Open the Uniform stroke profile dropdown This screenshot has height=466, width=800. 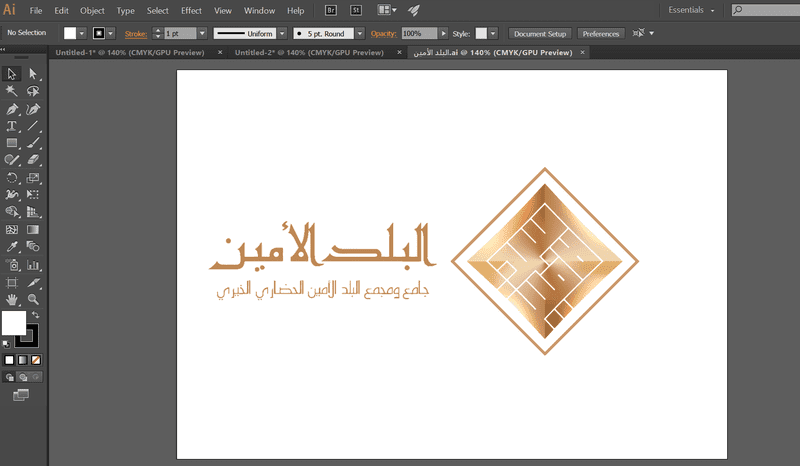tap(283, 33)
